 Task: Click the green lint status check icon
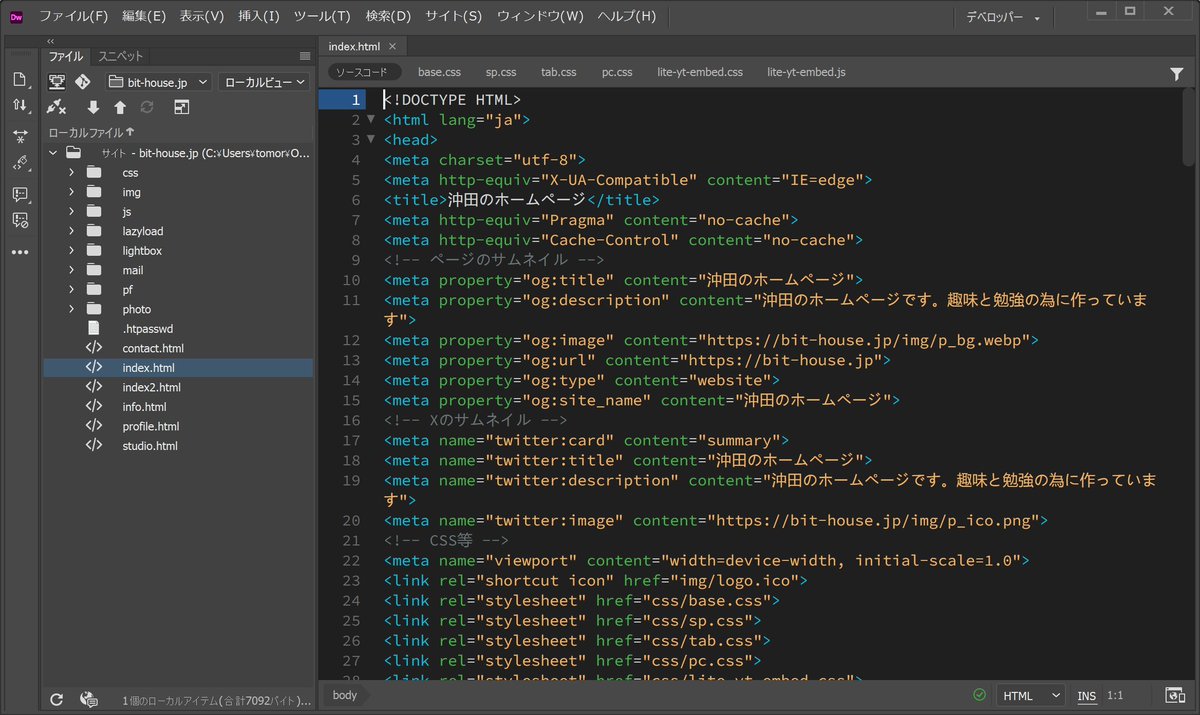point(979,695)
